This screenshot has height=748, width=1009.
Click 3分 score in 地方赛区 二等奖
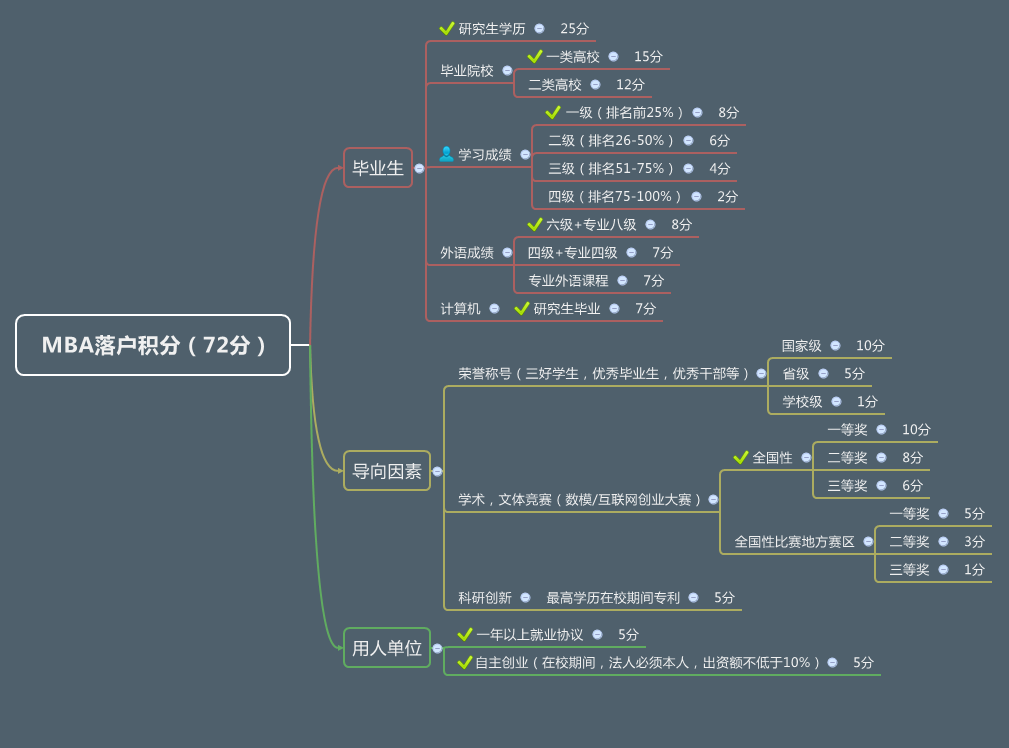tap(974, 542)
